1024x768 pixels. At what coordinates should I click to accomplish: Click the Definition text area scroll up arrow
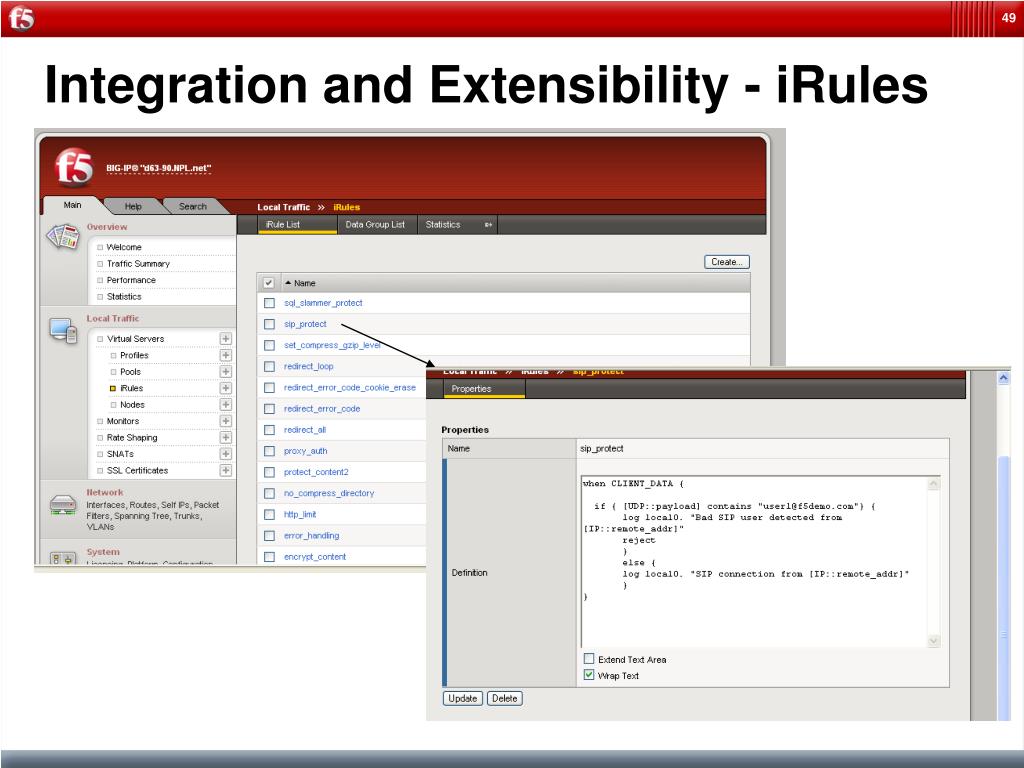click(933, 484)
